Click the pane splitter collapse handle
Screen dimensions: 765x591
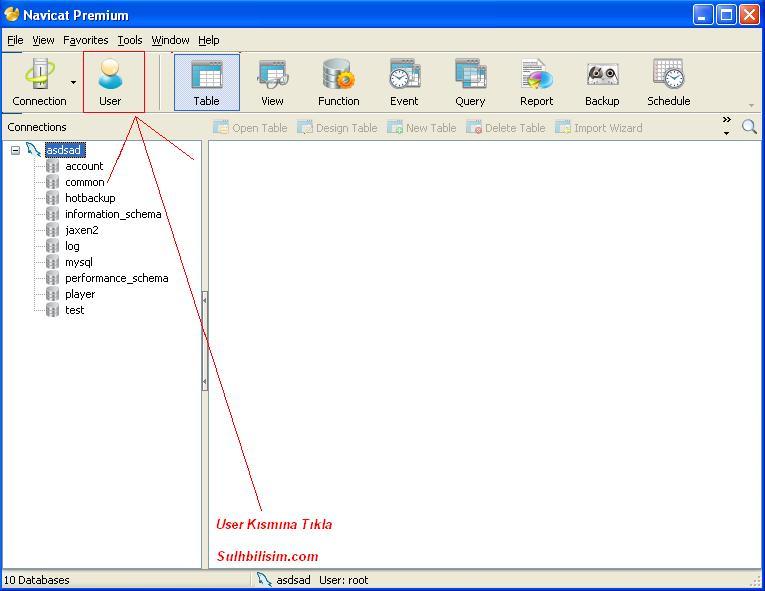(x=205, y=341)
